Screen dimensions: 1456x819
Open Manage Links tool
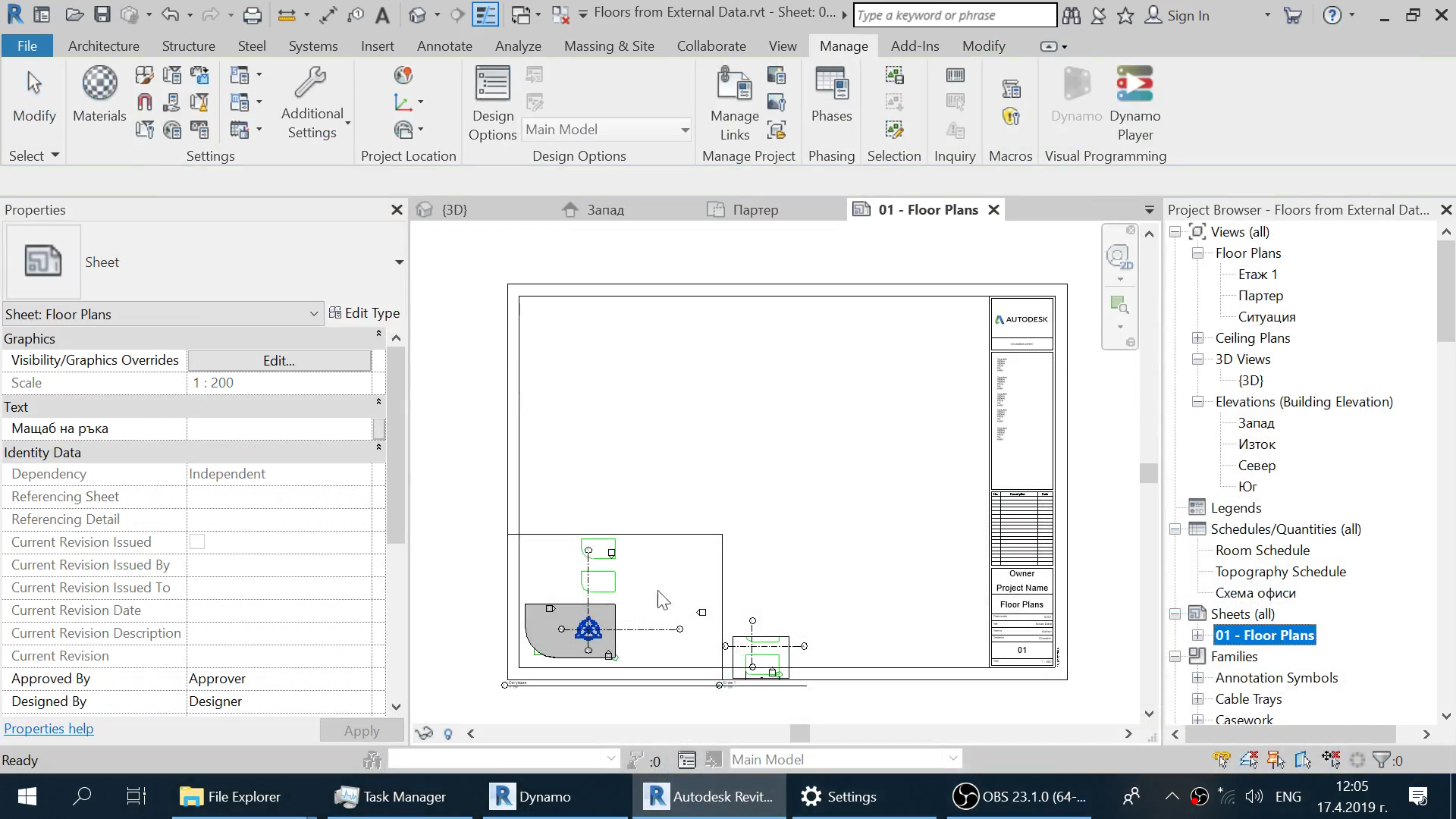tap(734, 103)
